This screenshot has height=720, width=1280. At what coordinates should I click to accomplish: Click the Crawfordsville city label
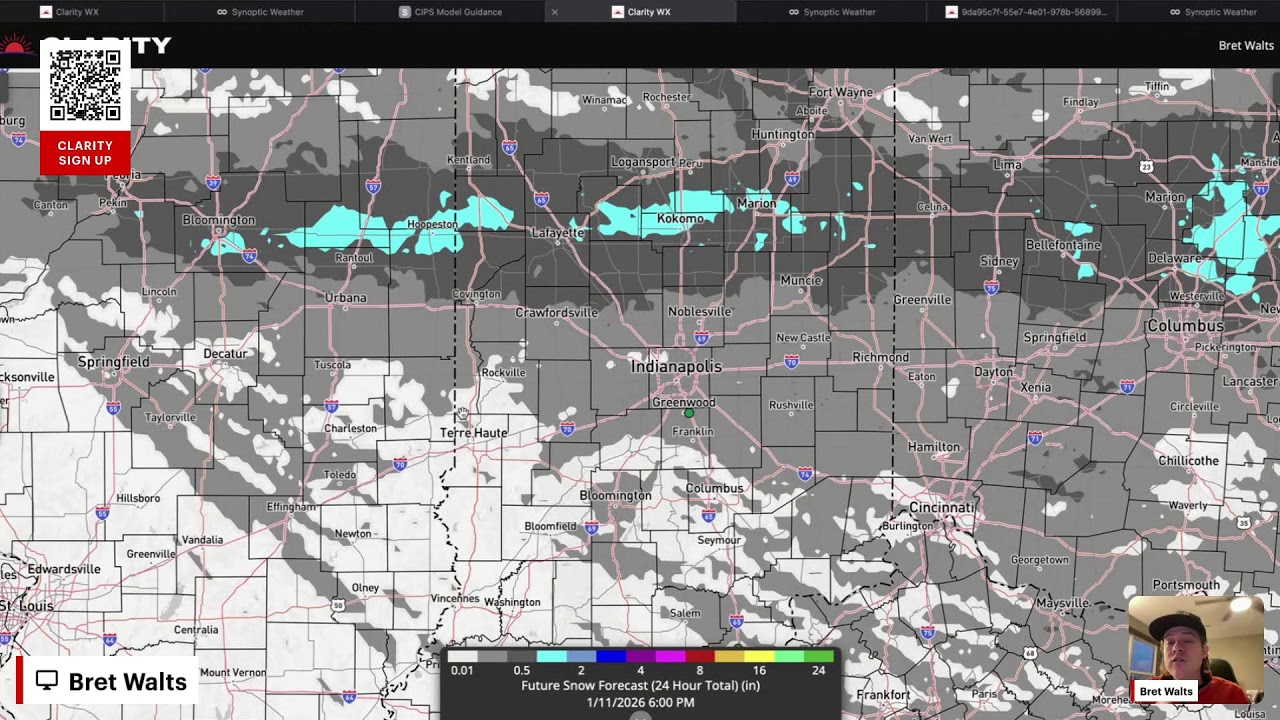pos(557,313)
